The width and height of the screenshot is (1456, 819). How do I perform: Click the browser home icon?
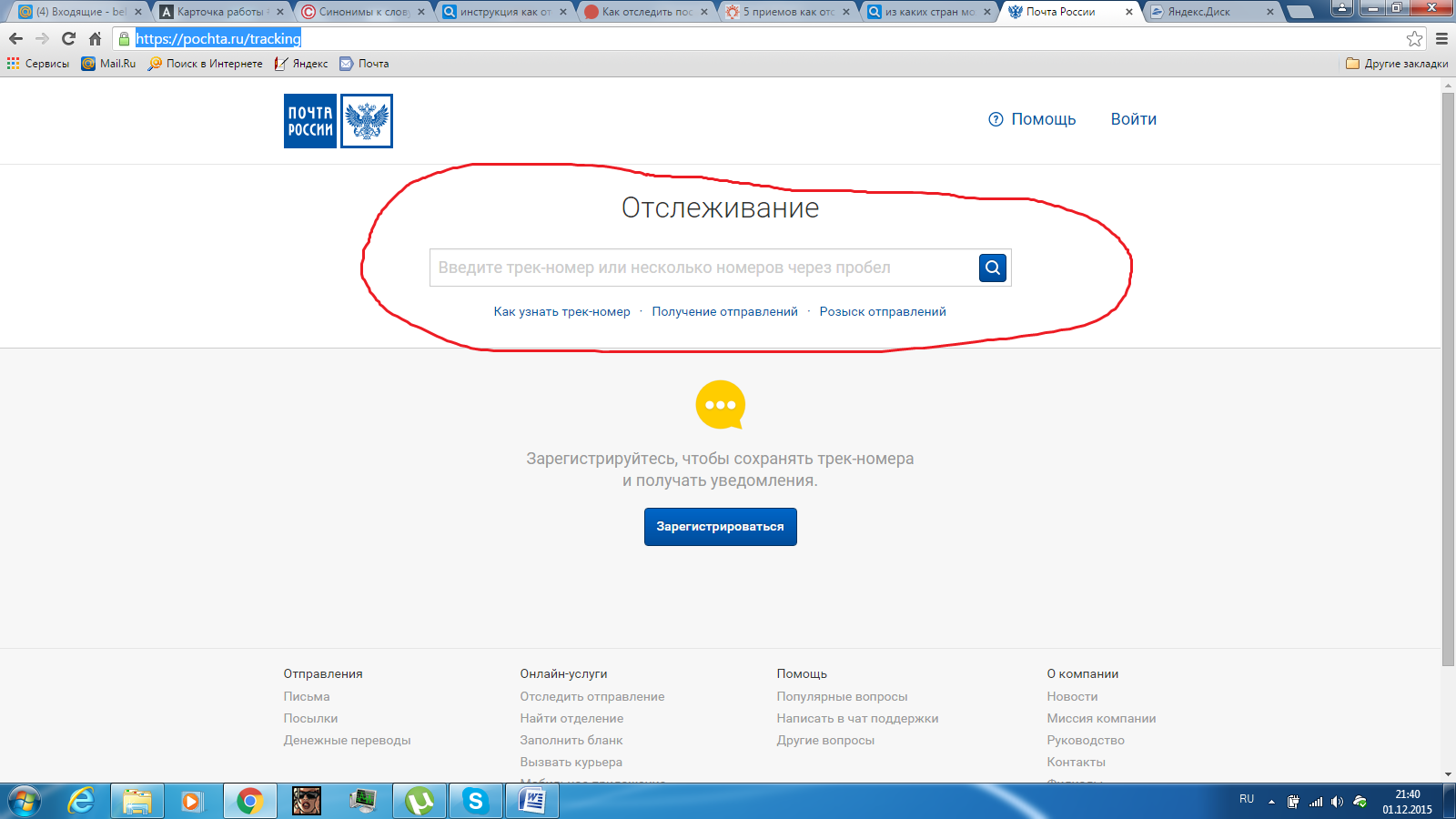tap(95, 38)
